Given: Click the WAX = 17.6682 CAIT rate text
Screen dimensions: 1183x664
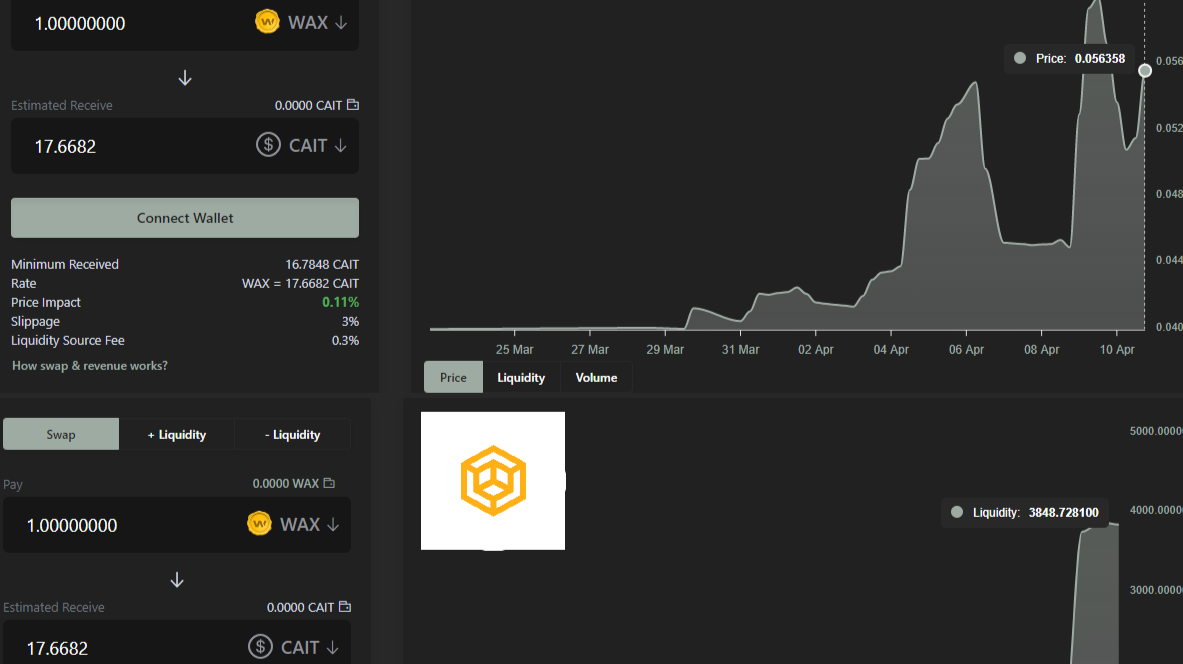Looking at the screenshot, I should click(300, 283).
